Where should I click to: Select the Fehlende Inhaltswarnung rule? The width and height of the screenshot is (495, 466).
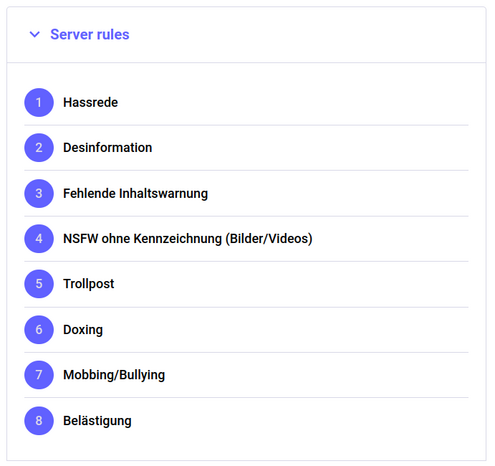(x=135, y=193)
